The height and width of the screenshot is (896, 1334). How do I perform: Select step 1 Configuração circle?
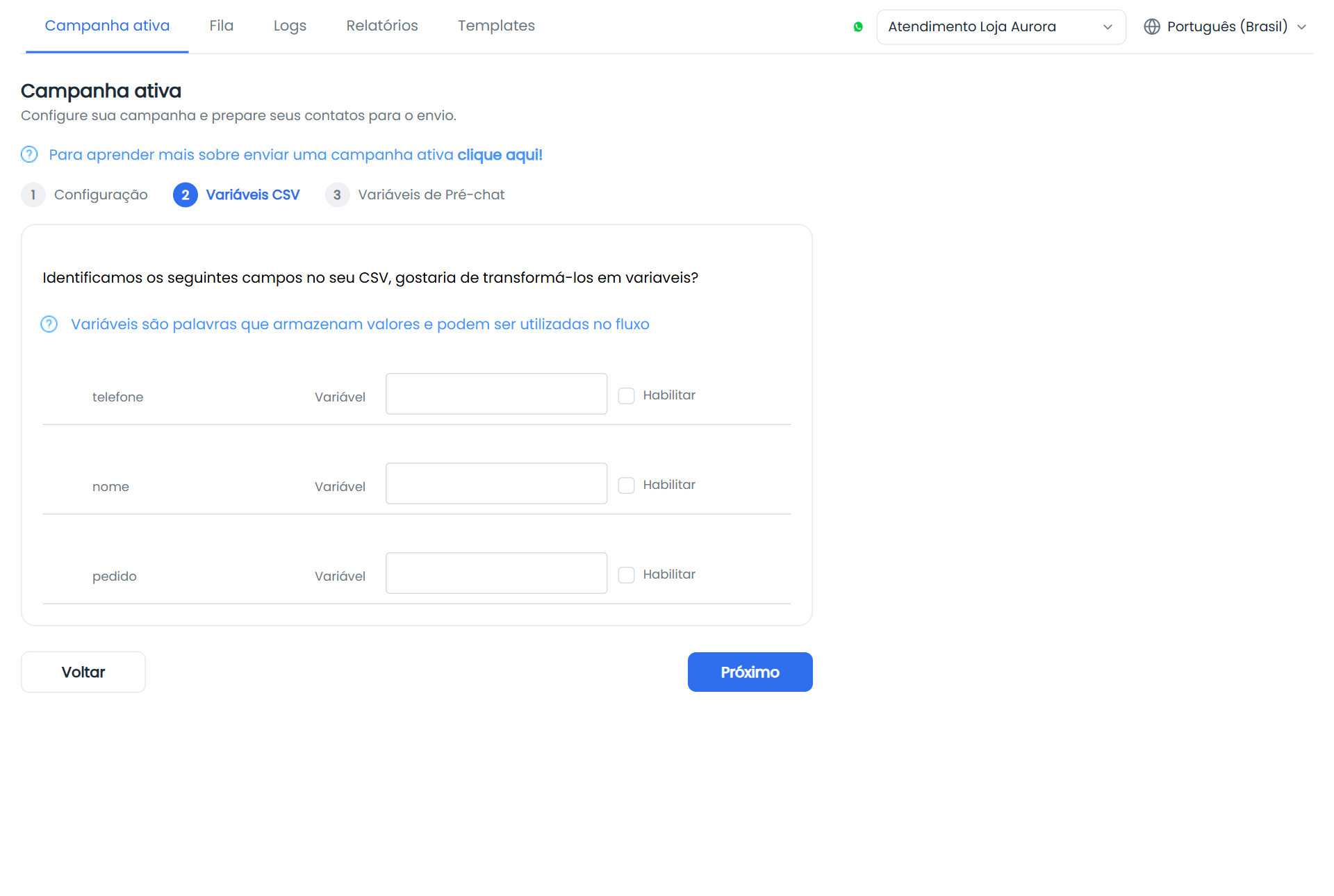click(x=33, y=195)
